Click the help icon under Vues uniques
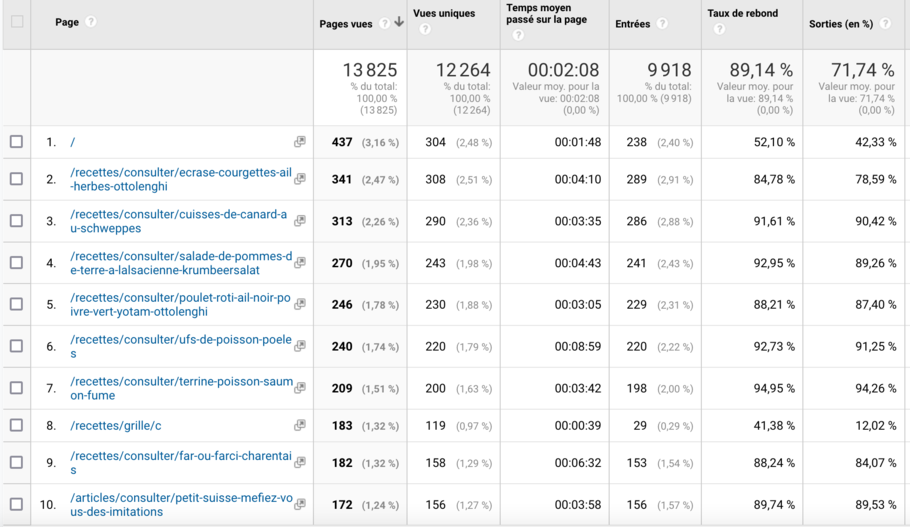This screenshot has width=910, height=527. click(425, 29)
